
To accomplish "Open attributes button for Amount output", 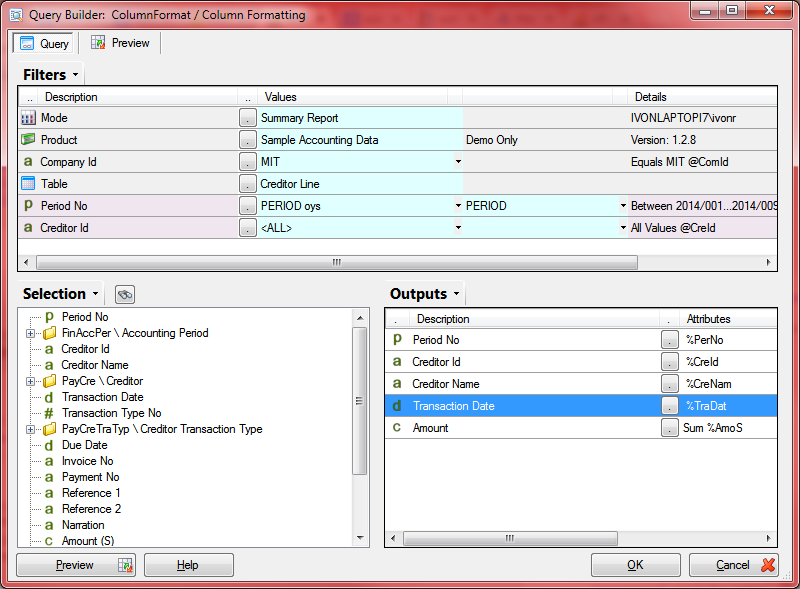I will pyautogui.click(x=669, y=428).
